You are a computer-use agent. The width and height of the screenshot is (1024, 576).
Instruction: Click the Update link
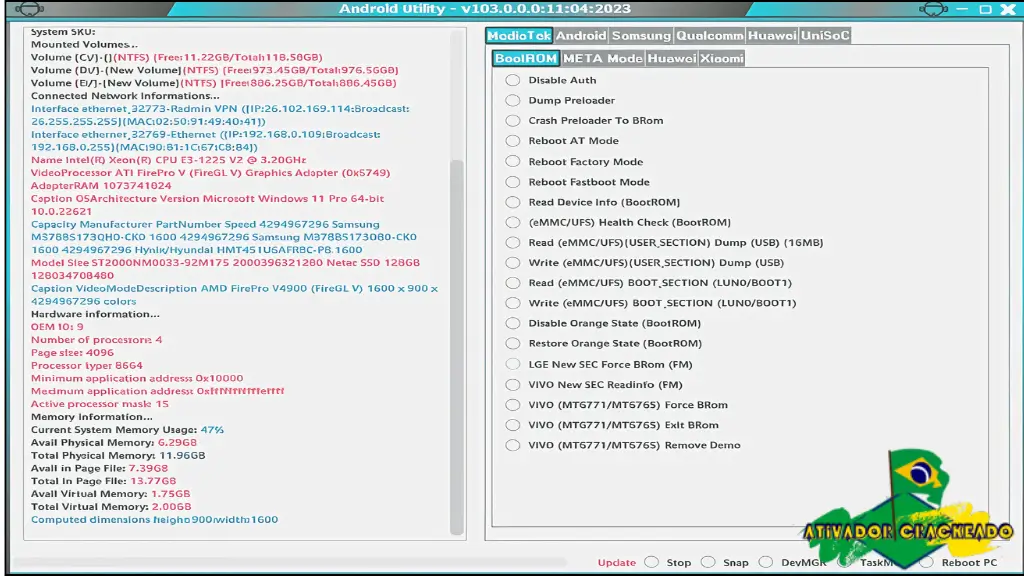coord(616,562)
